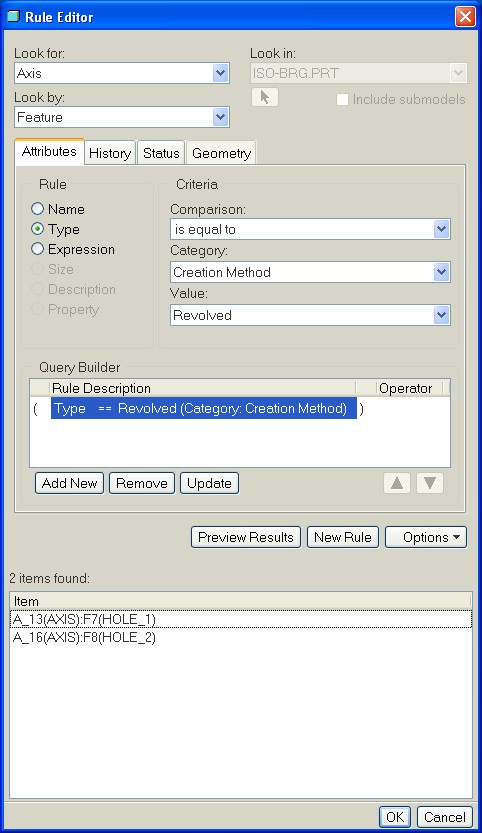Select the Type rule radio button
This screenshot has width=482, height=833.
(x=37, y=229)
